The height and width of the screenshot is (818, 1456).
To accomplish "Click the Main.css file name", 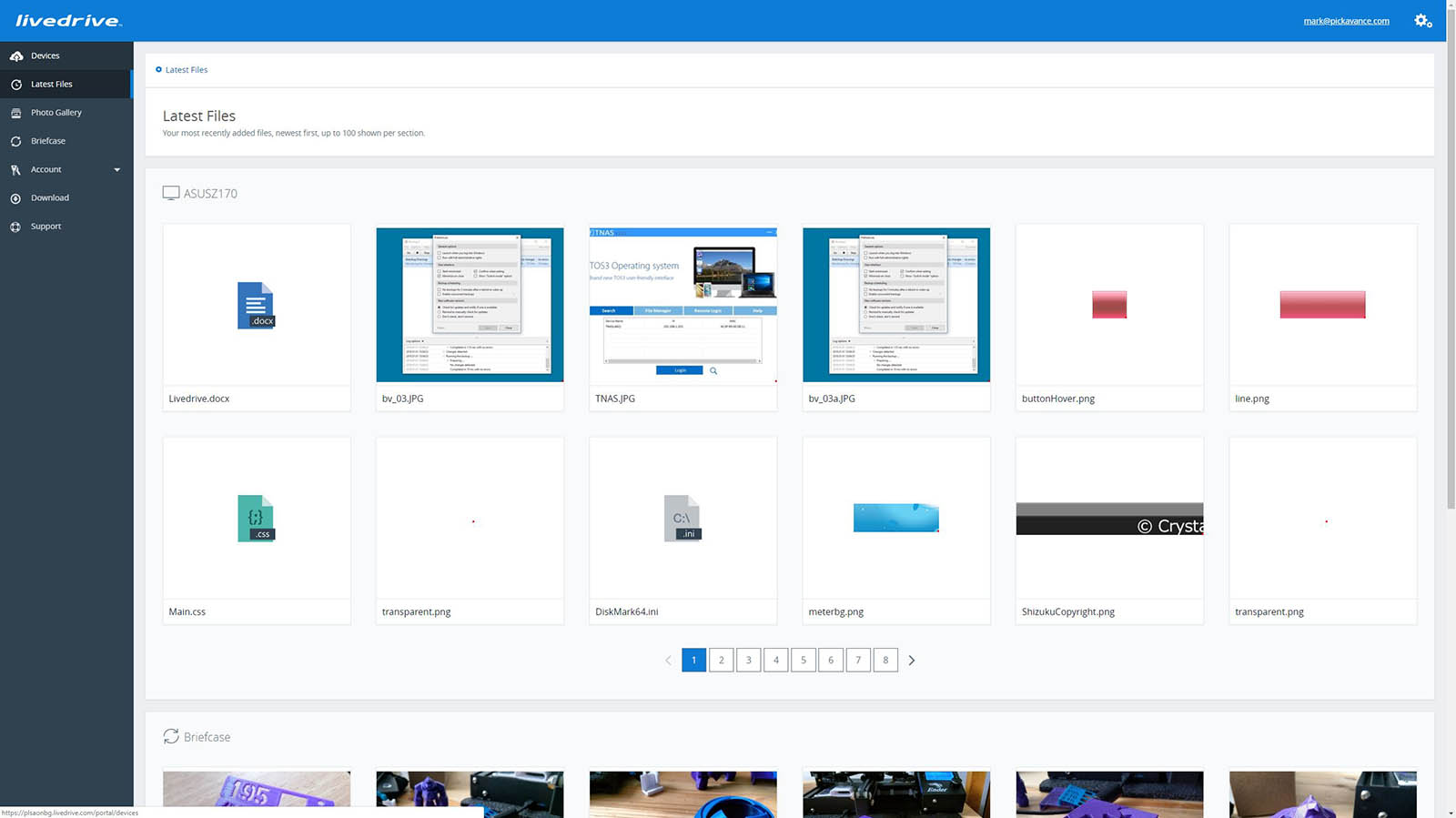I will (187, 611).
